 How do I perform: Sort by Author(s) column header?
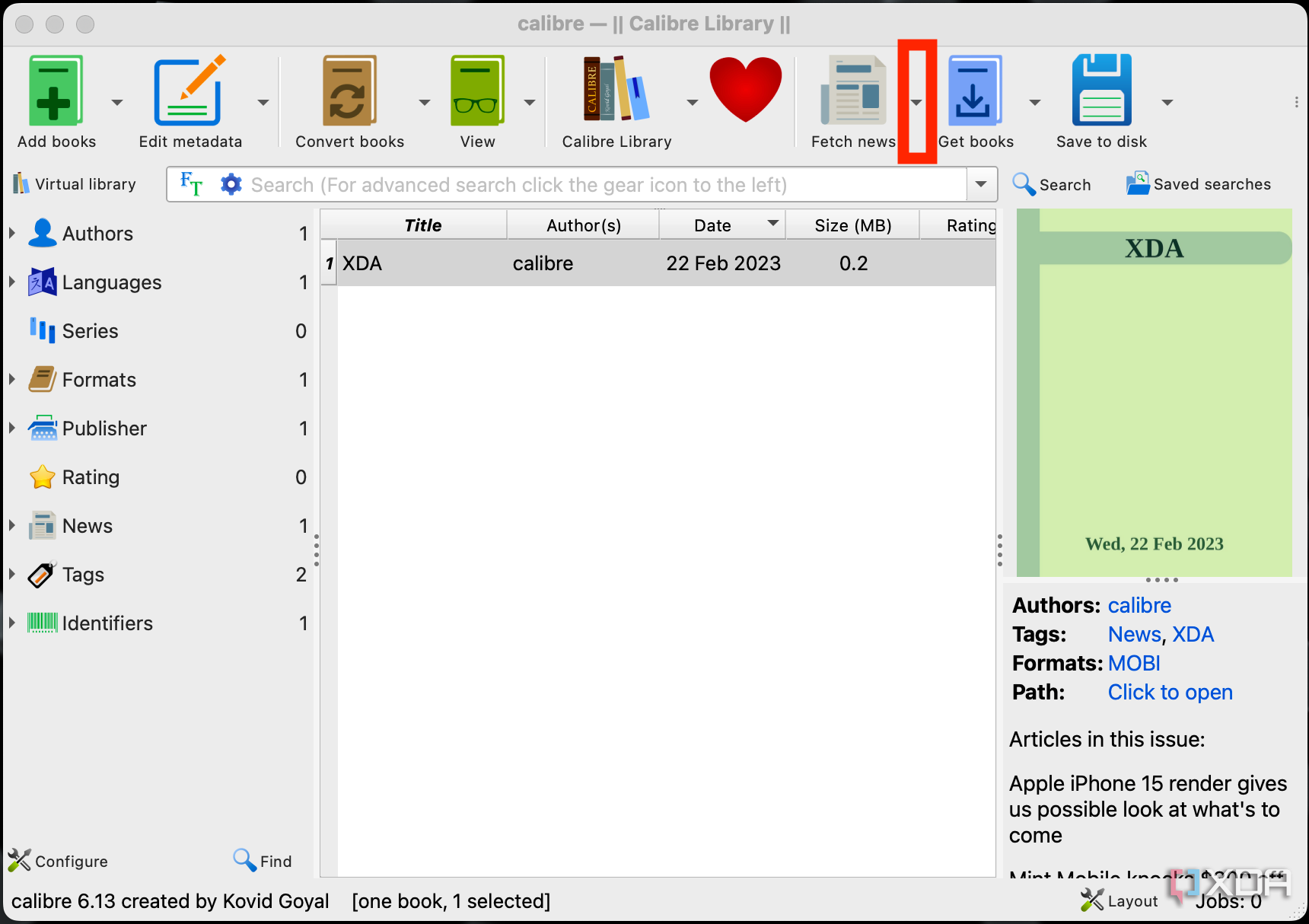[x=584, y=225]
